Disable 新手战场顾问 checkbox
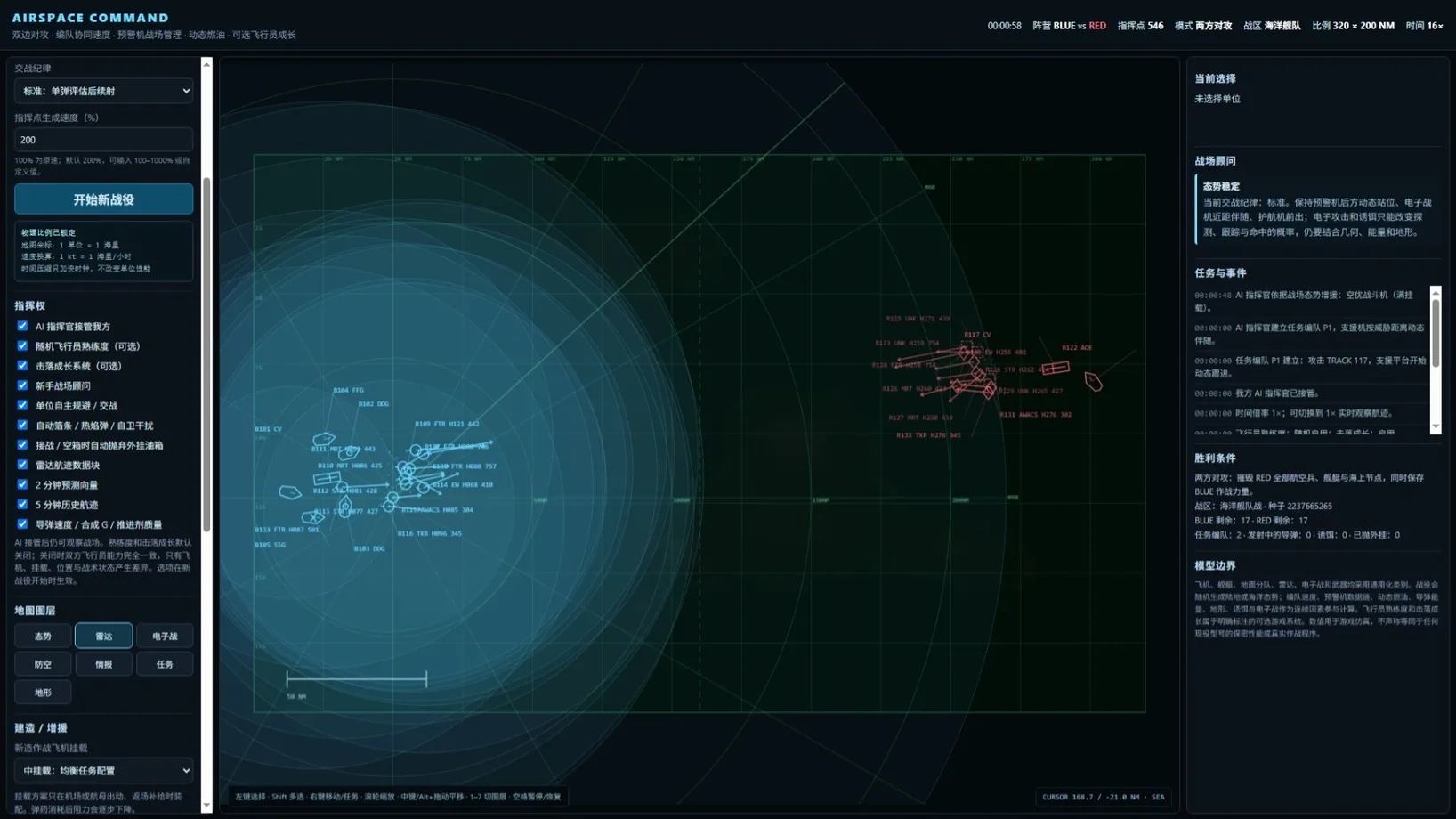The height and width of the screenshot is (819, 1456). (22, 385)
